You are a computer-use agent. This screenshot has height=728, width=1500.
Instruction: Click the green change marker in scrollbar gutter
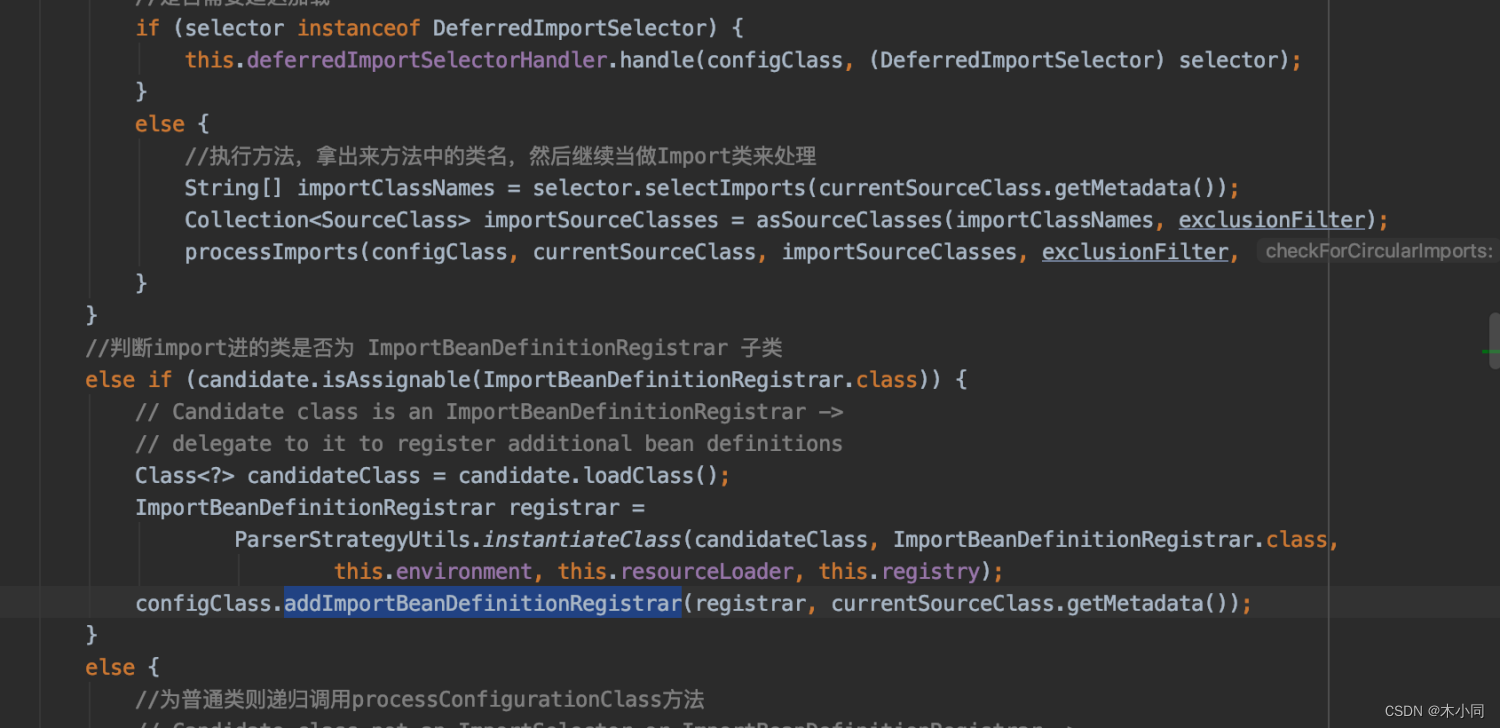click(x=1490, y=352)
